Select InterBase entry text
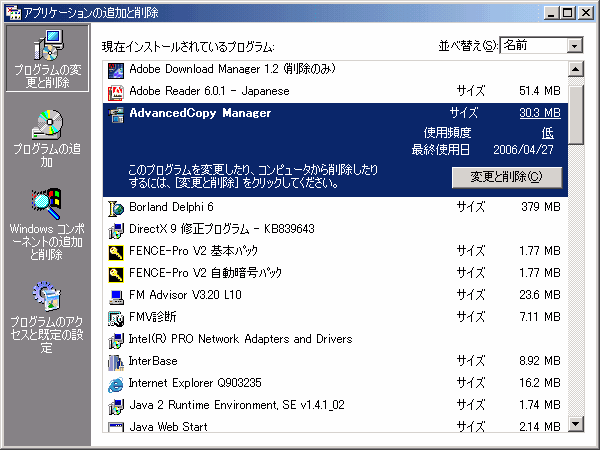The height and width of the screenshot is (450, 600). [x=153, y=361]
